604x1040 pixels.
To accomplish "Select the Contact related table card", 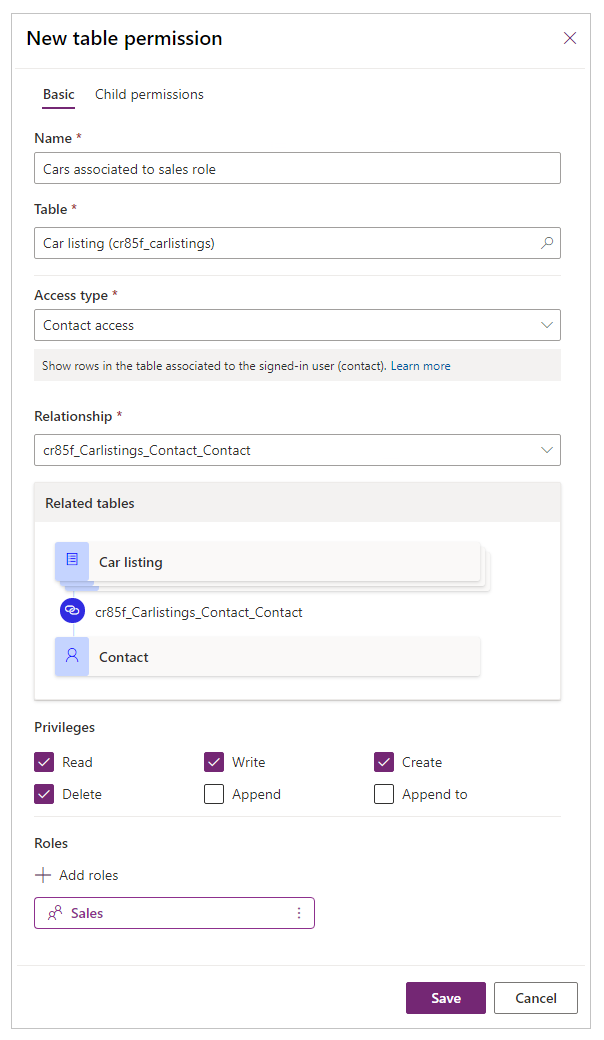I will pos(267,657).
